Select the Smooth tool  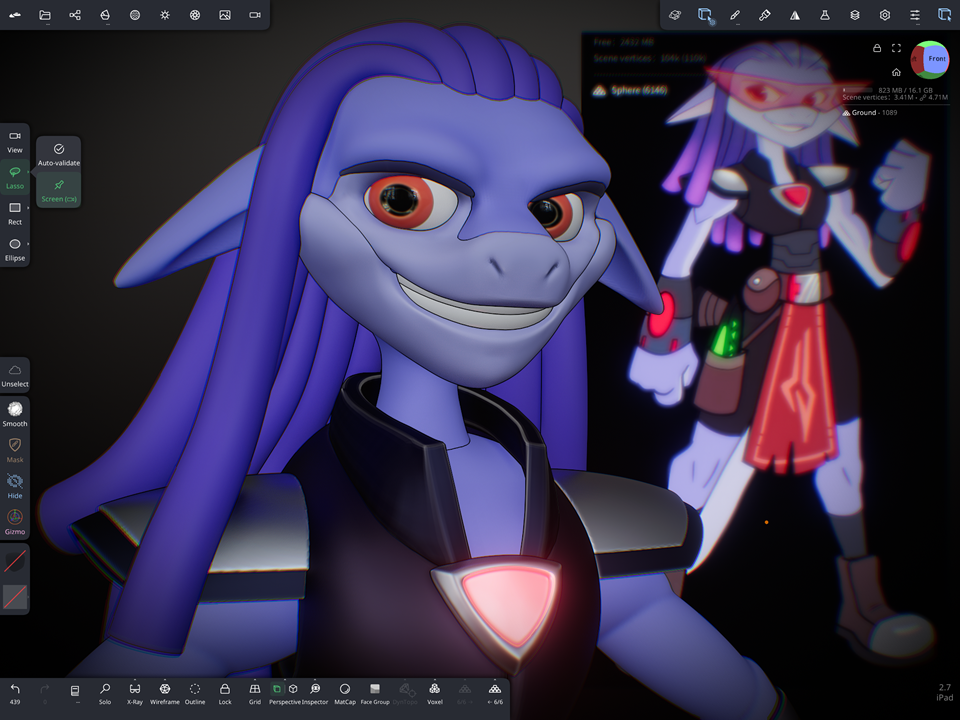15,414
